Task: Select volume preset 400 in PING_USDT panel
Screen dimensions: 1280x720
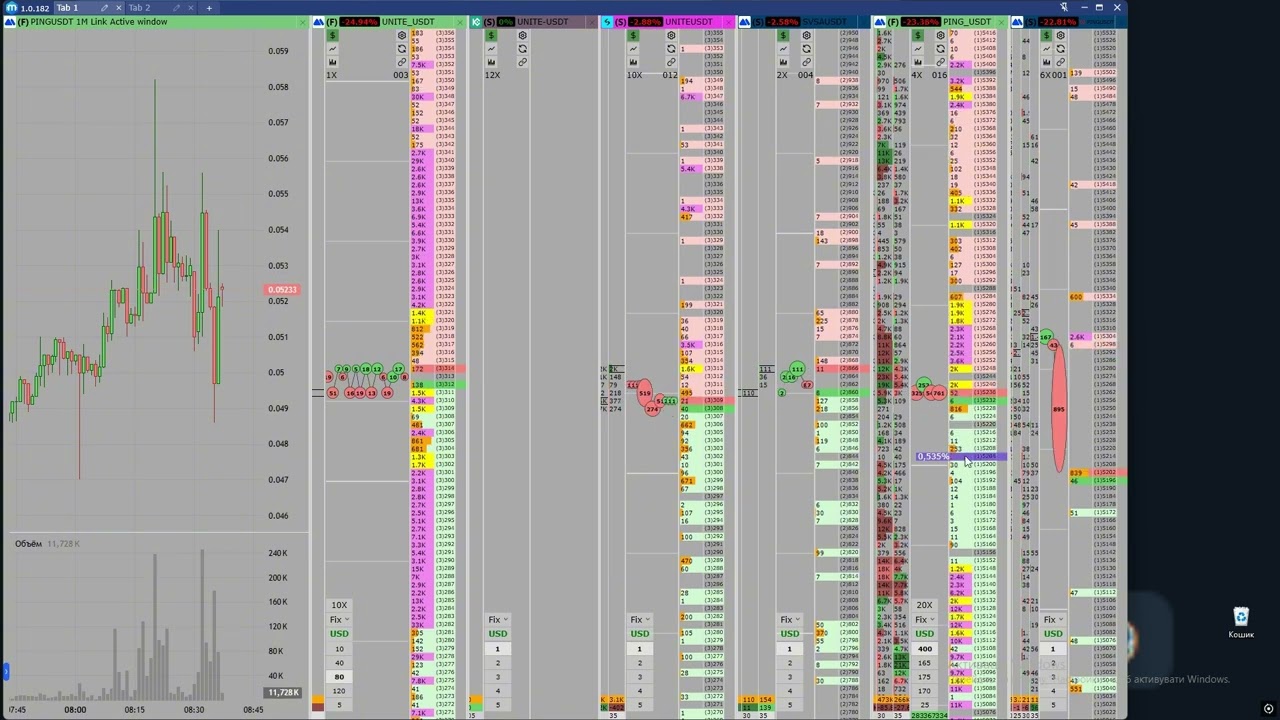Action: tap(924, 649)
